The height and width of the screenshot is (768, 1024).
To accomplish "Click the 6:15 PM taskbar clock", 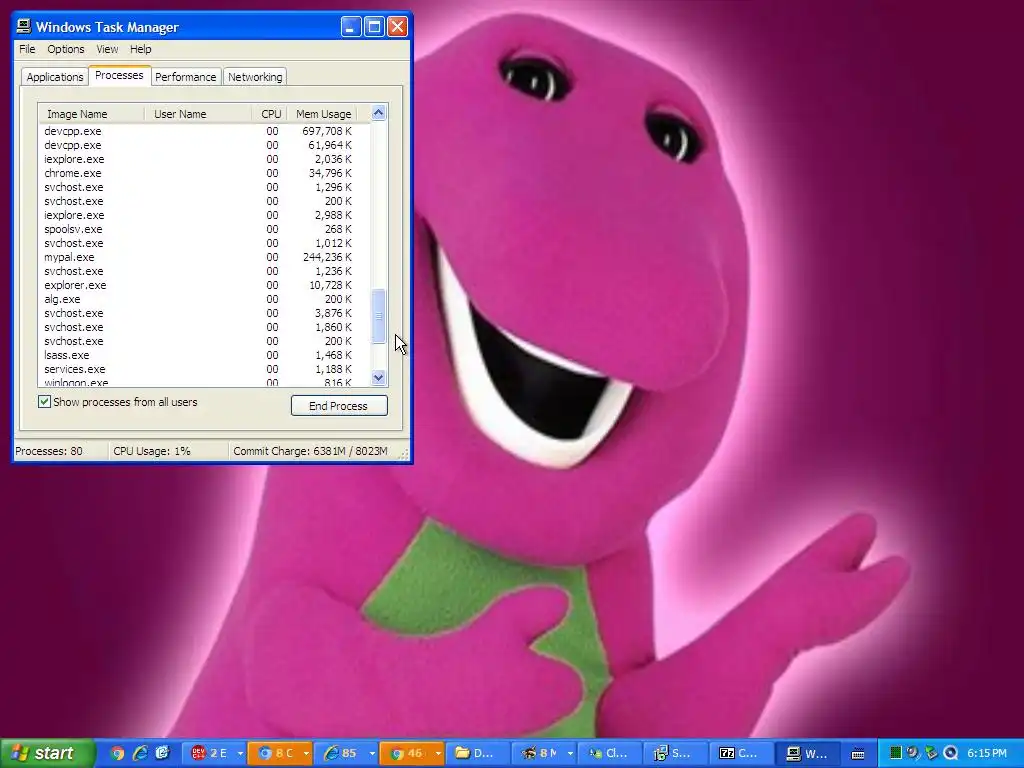I will click(987, 754).
